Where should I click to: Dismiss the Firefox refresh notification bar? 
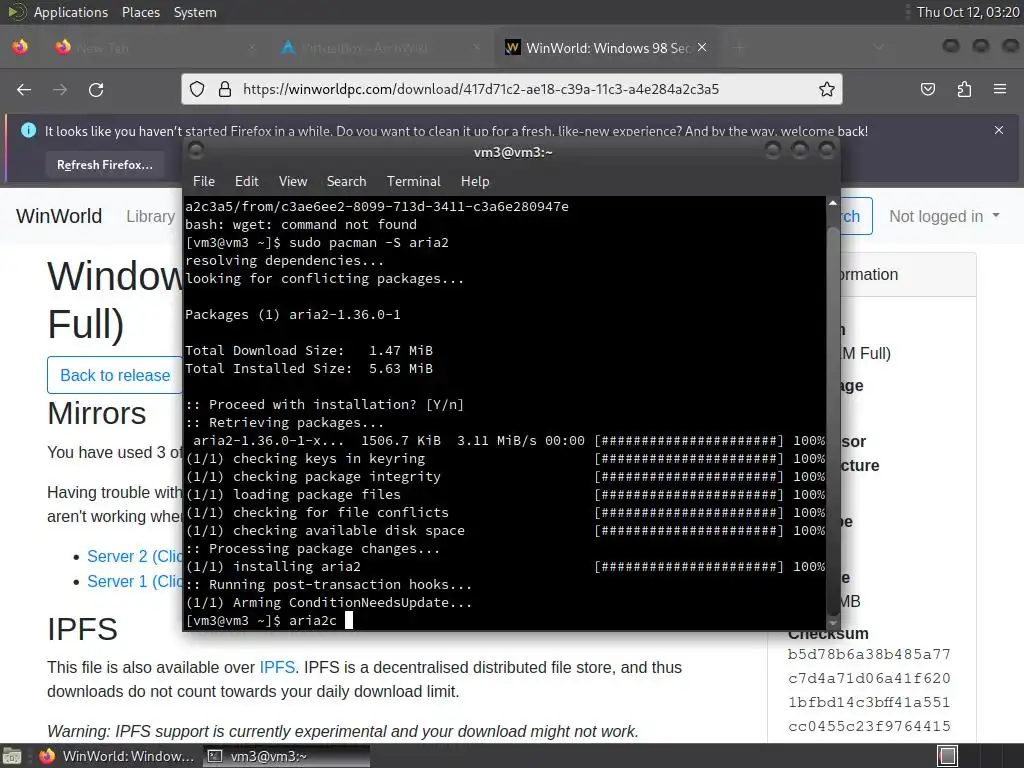(x=999, y=130)
